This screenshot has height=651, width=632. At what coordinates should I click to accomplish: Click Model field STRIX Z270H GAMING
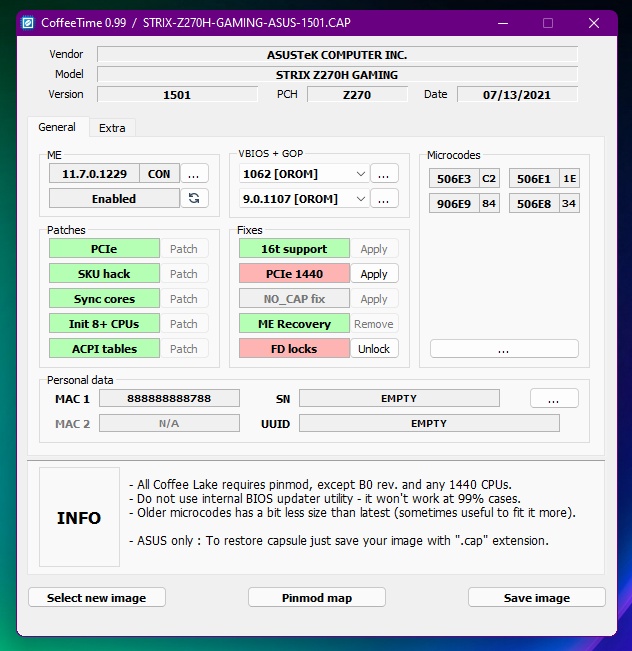click(337, 74)
